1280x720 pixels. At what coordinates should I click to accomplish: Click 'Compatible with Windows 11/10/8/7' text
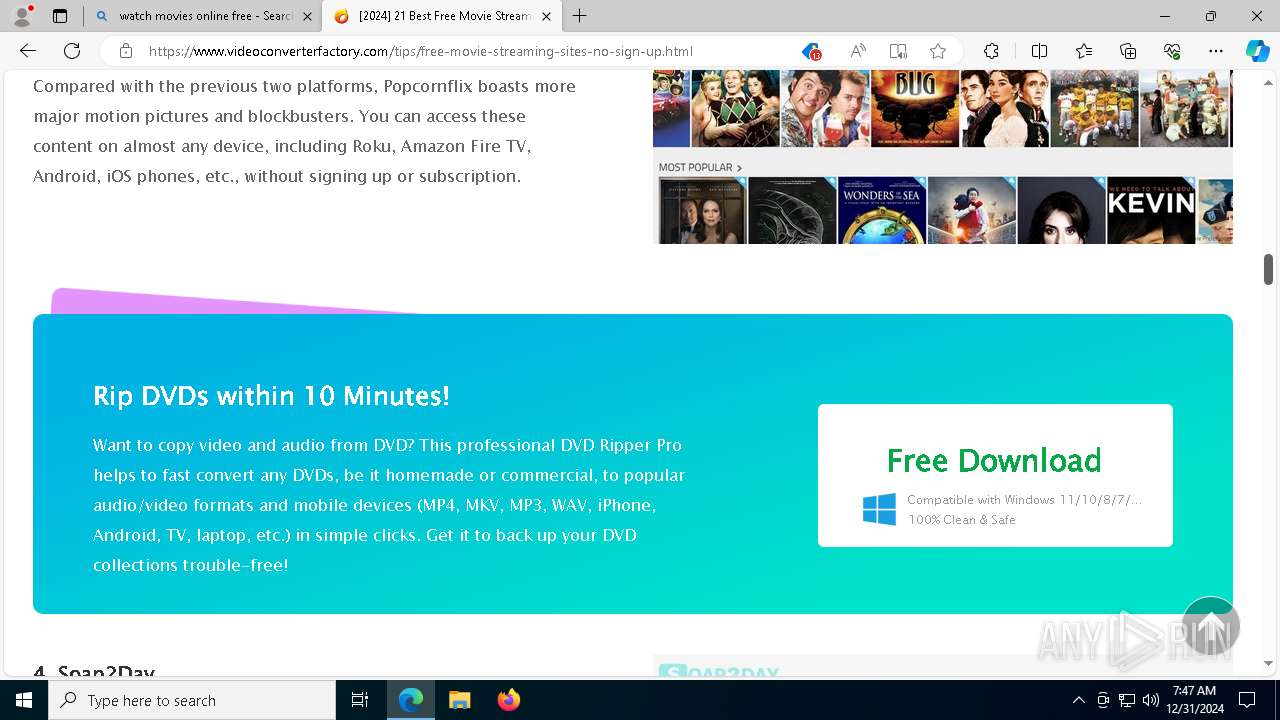click(x=1024, y=500)
